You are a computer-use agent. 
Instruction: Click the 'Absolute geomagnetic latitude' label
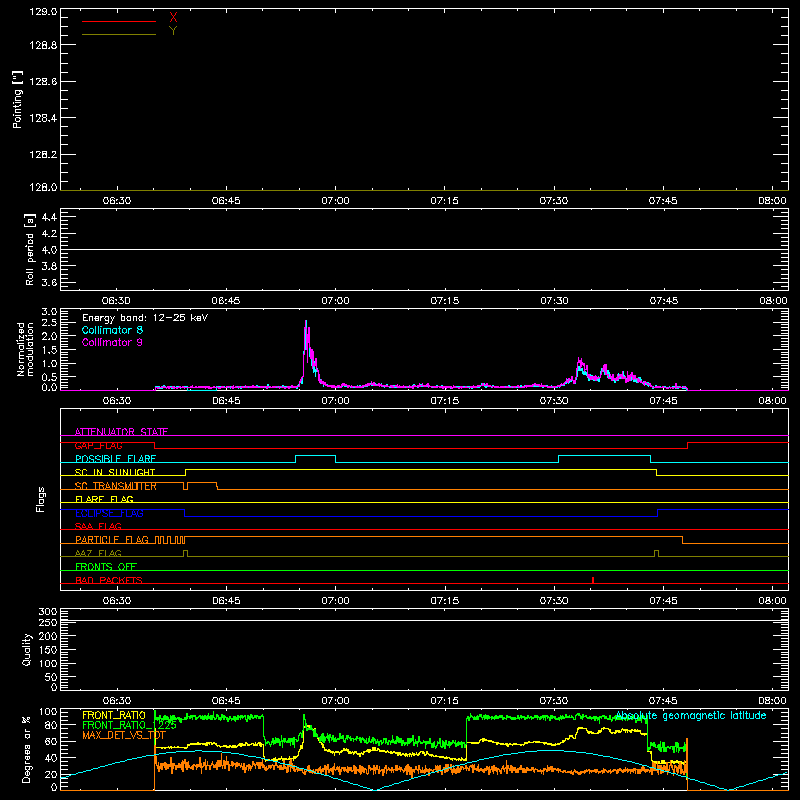point(691,715)
